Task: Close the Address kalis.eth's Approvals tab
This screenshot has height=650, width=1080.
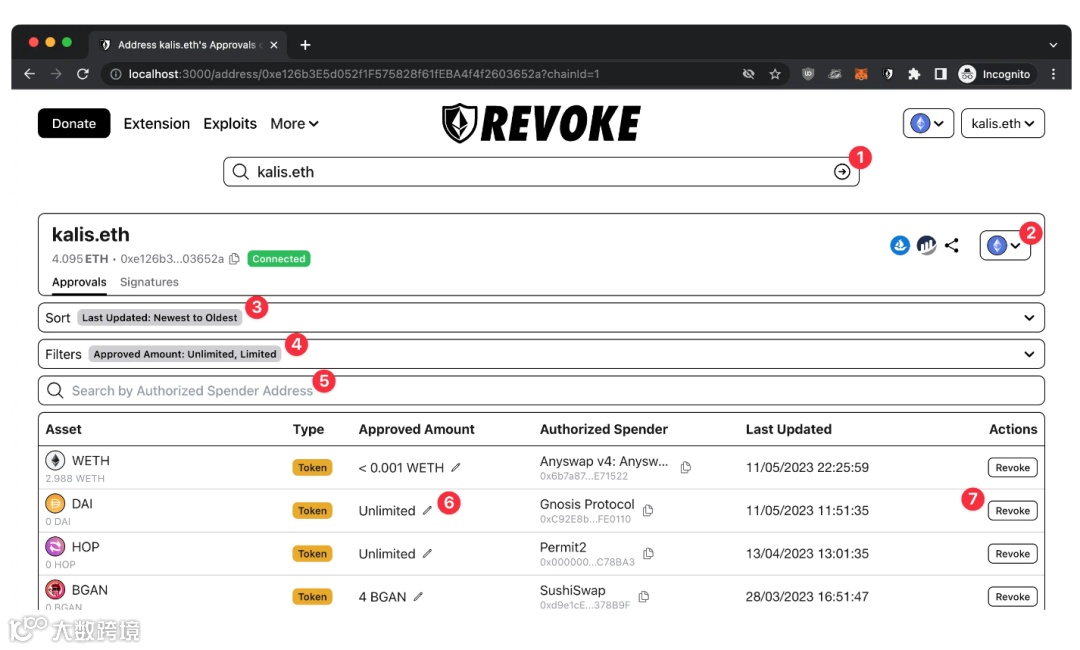Action: coord(274,45)
